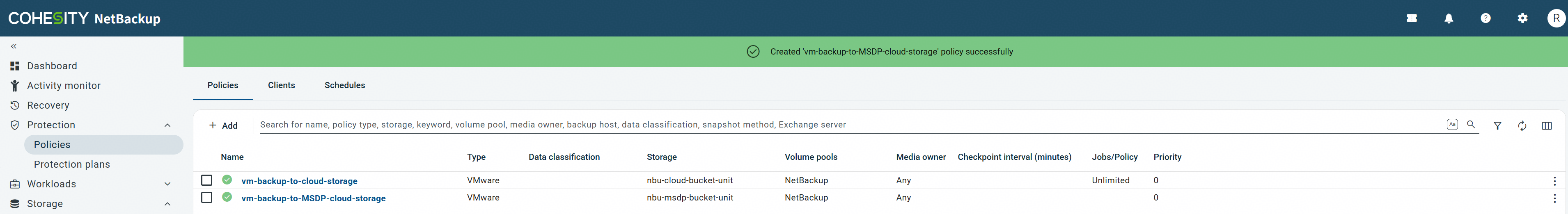The width and height of the screenshot is (1568, 214).
Task: Click the policy created successfully message text
Action: pyautogui.click(x=891, y=52)
